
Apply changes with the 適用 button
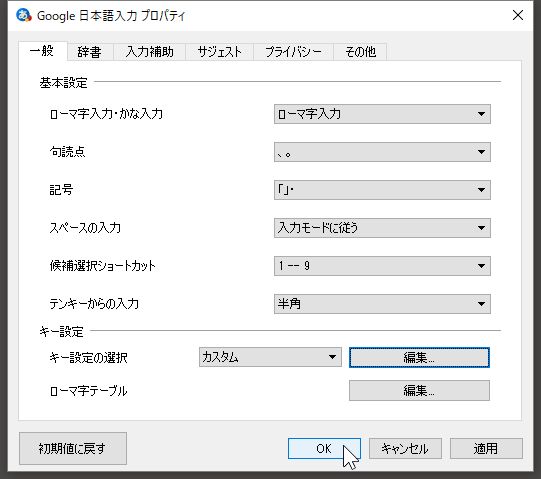(x=486, y=449)
